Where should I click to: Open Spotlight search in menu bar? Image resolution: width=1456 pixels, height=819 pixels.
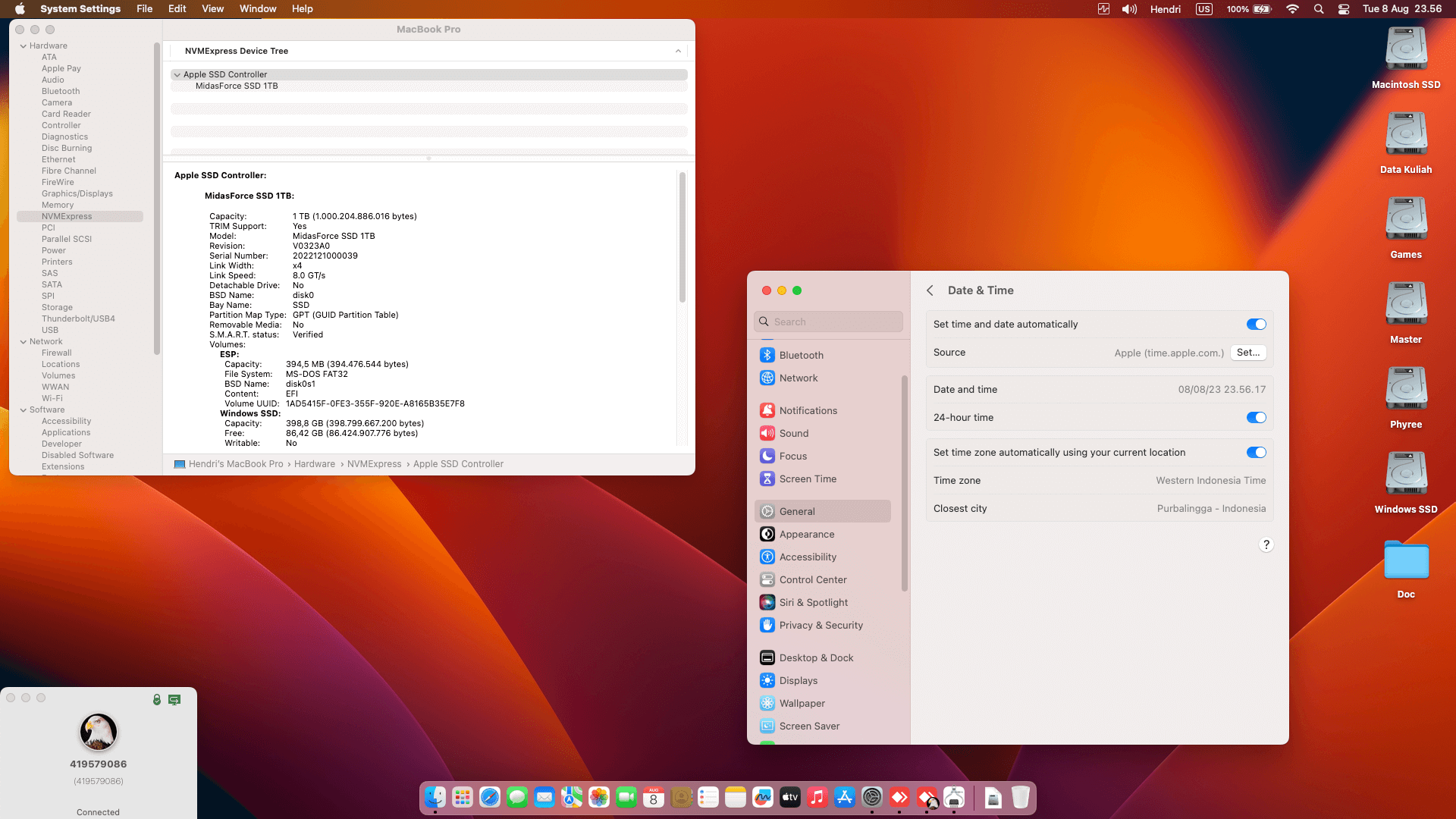[x=1319, y=9]
